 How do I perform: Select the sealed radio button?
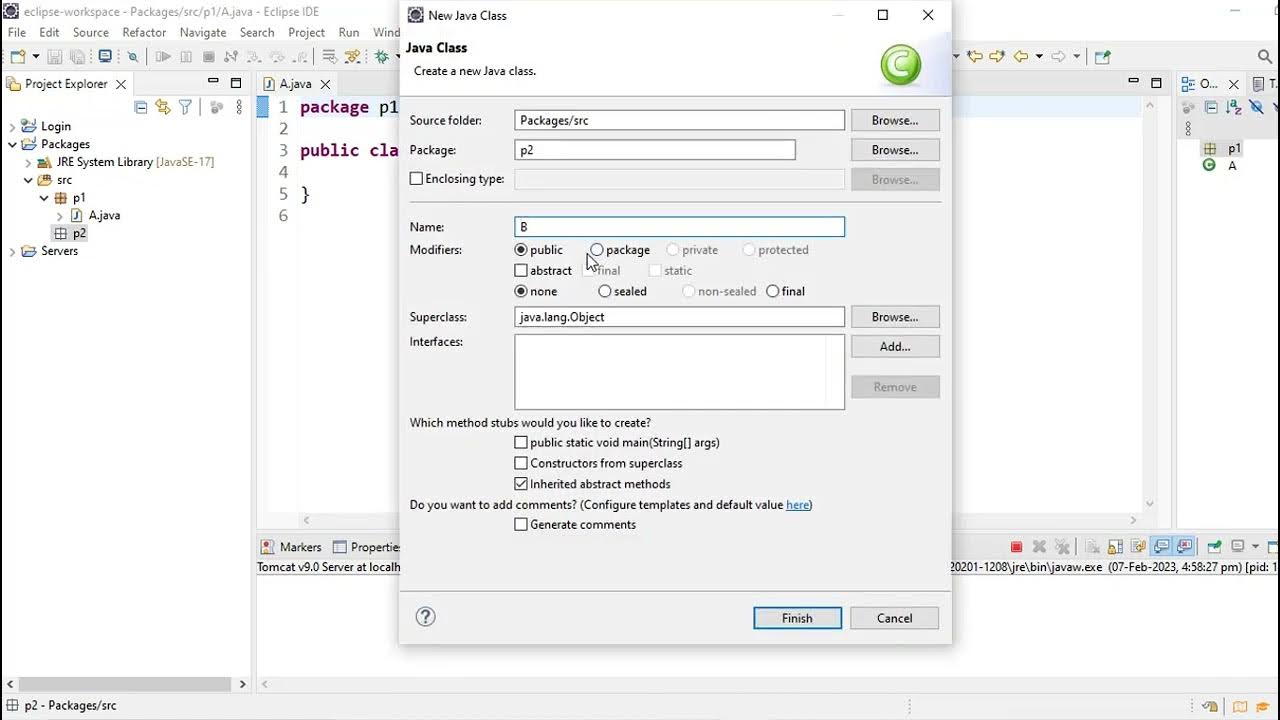(604, 292)
